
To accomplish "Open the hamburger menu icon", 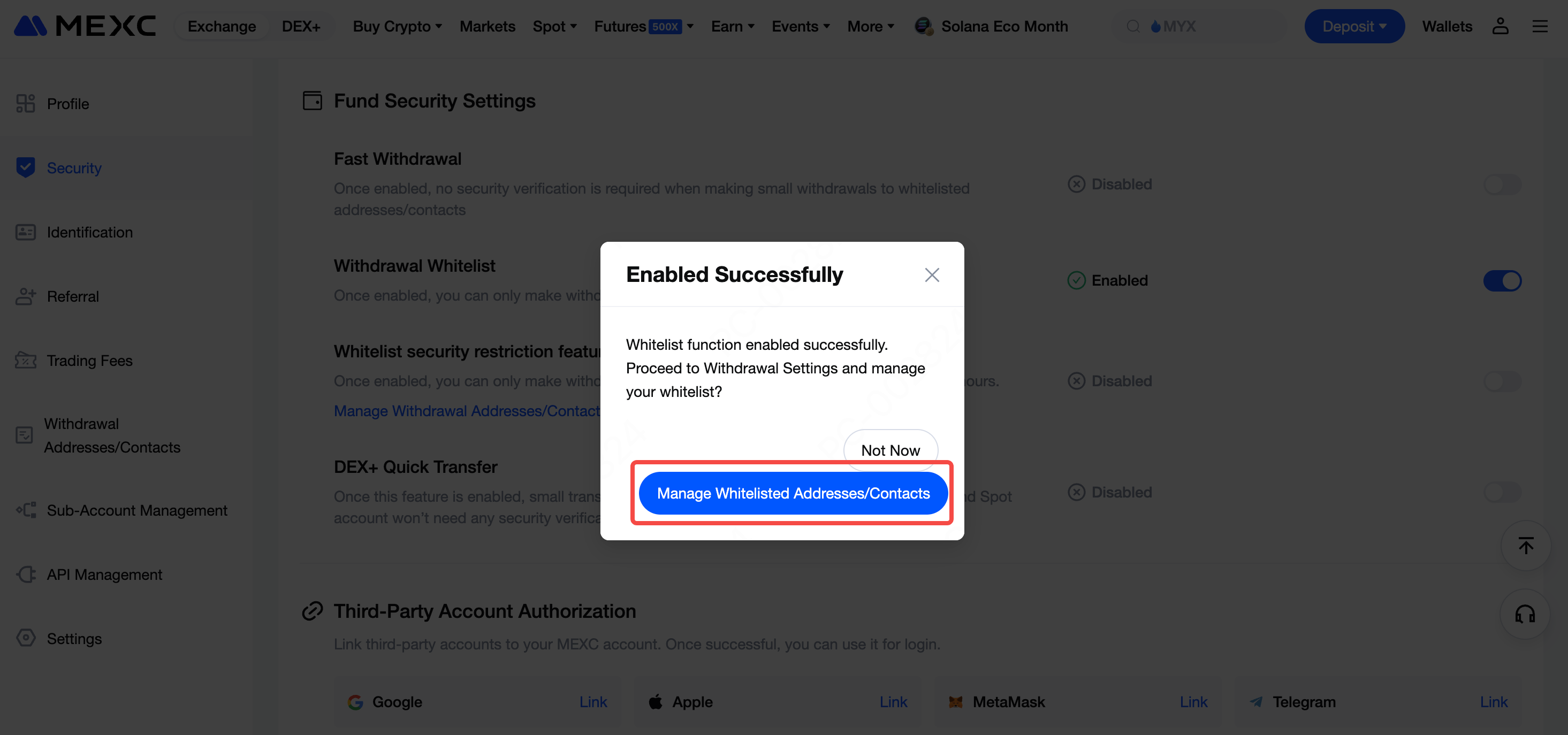I will [x=1540, y=26].
